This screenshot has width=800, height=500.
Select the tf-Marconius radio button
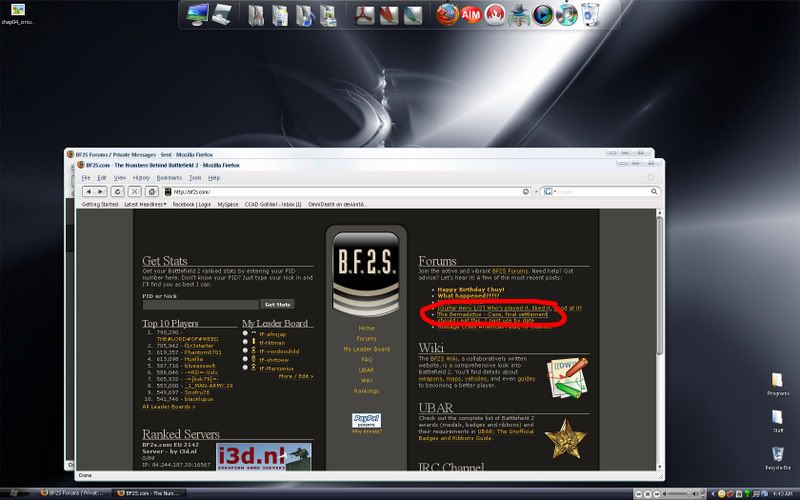[245, 367]
